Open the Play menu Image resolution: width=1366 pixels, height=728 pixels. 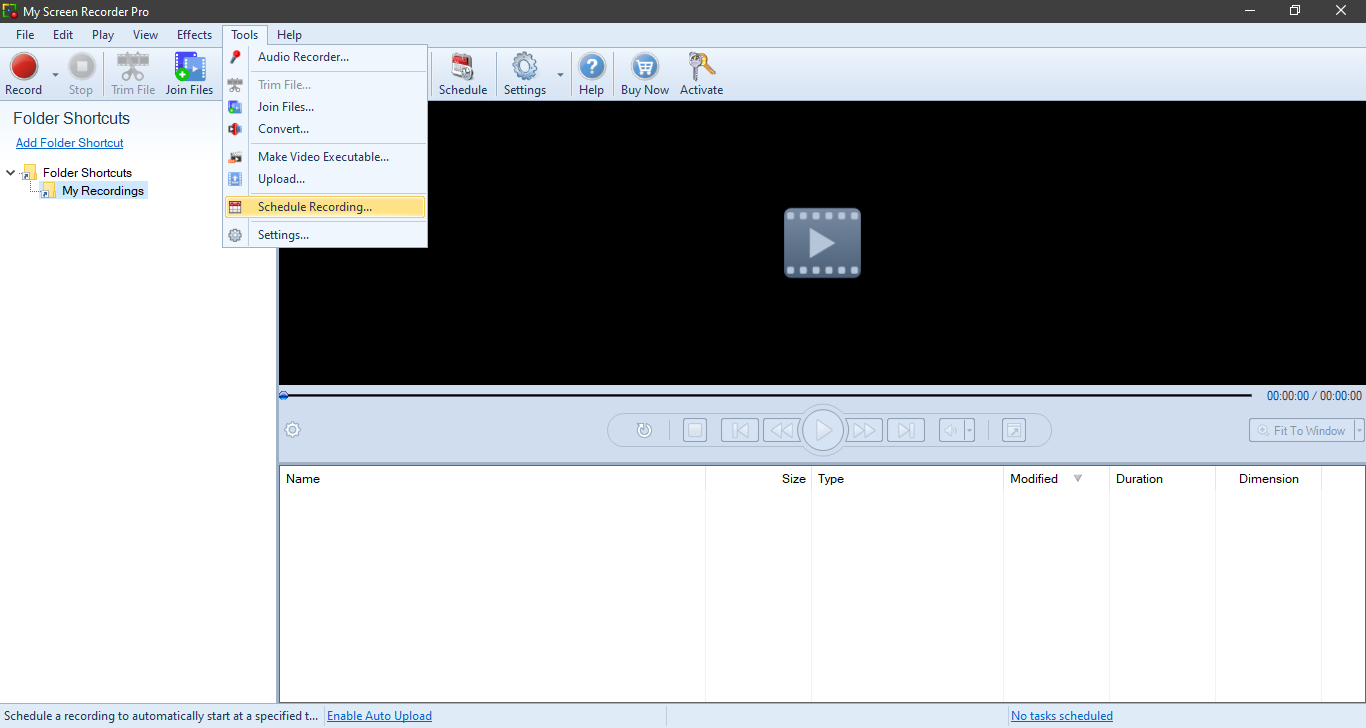pos(103,35)
